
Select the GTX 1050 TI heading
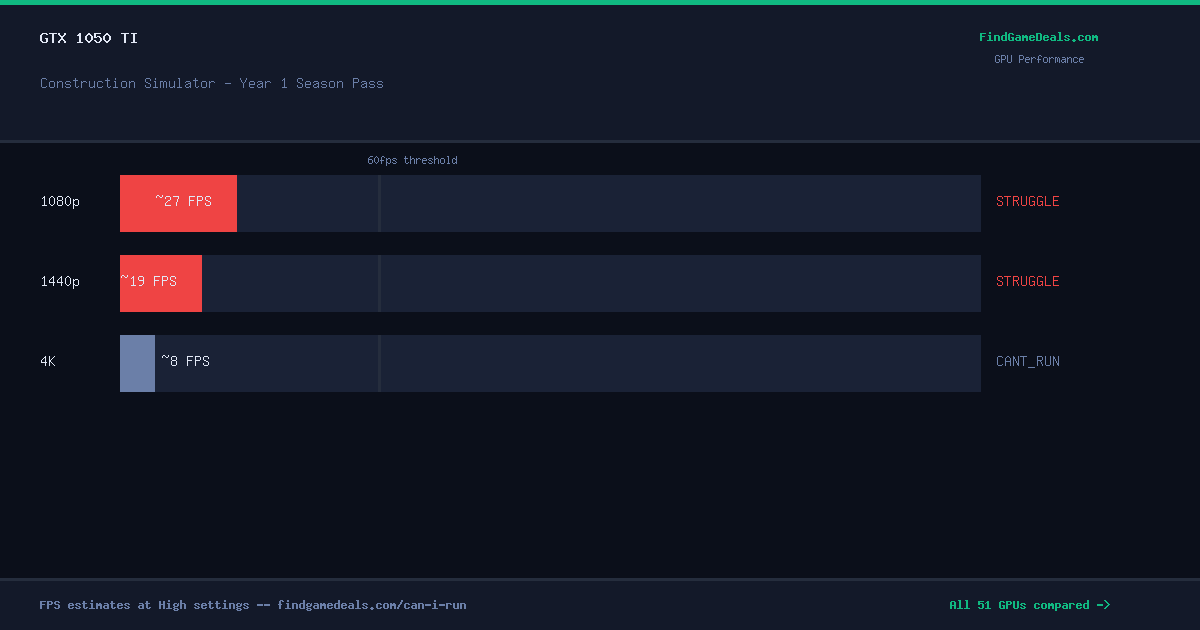tap(89, 38)
